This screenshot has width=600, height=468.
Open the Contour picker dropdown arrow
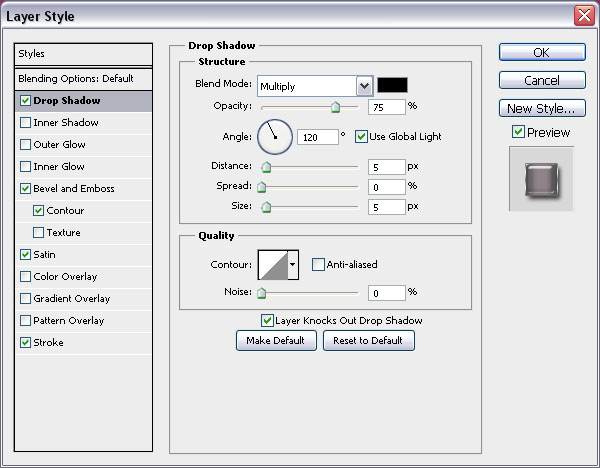293,265
